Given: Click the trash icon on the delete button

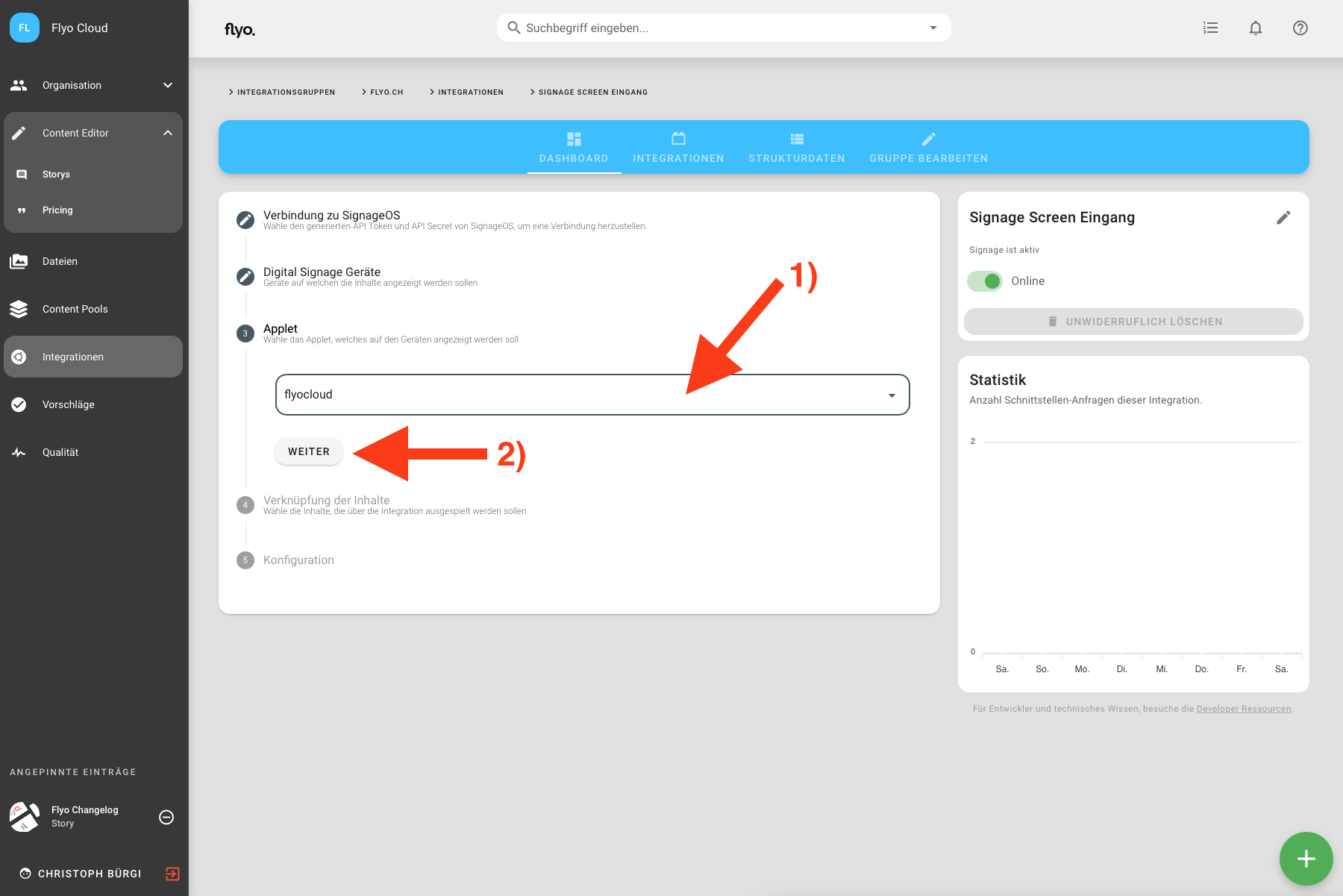Looking at the screenshot, I should click(x=1052, y=322).
